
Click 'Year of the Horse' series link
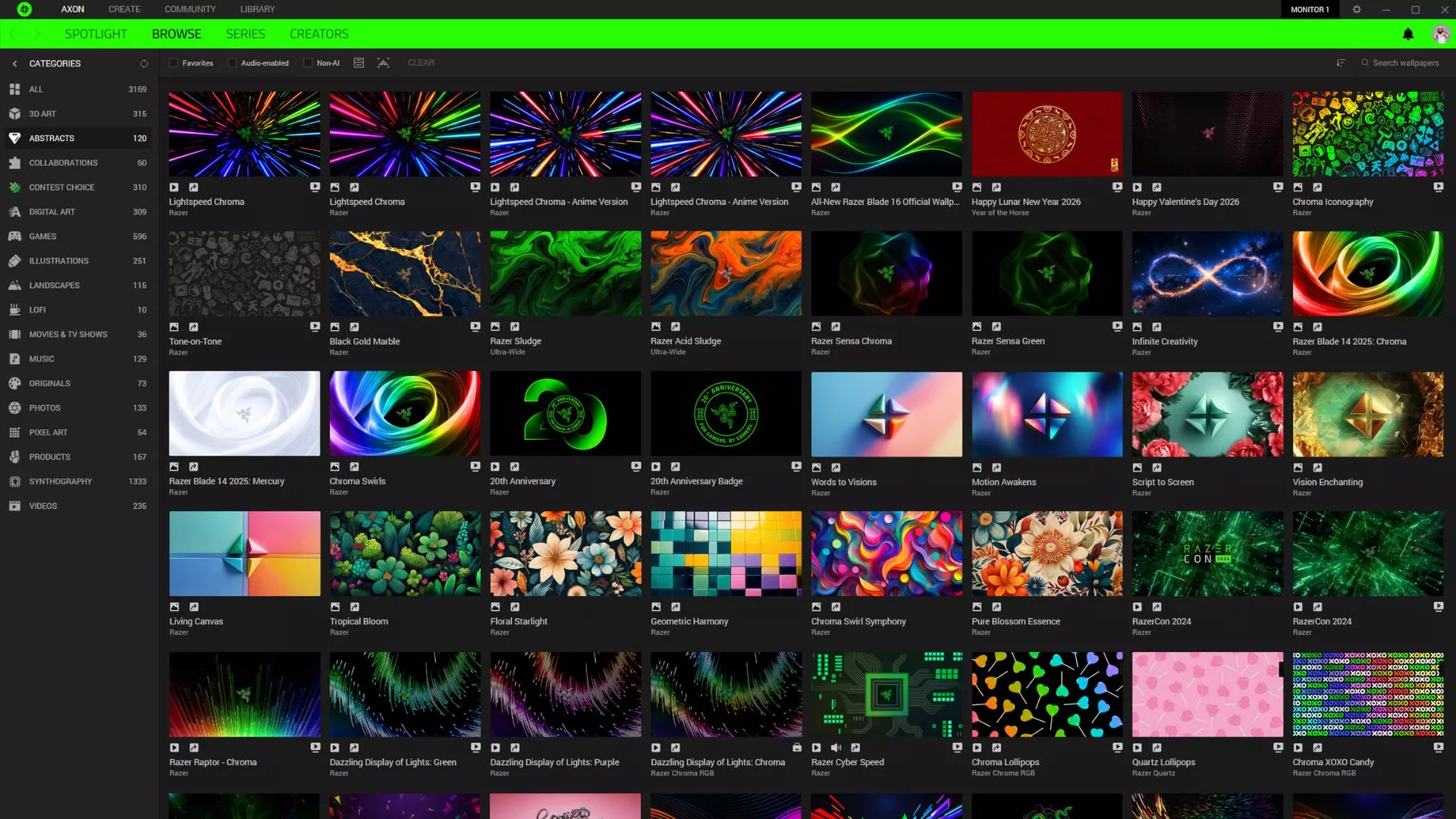(x=999, y=213)
